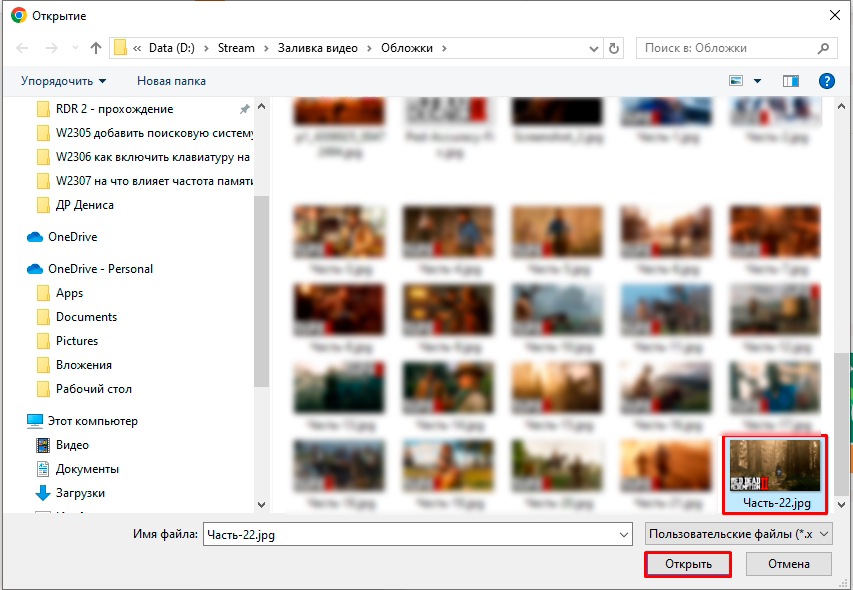Toggle the preview pane icon
853x590 pixels.
pyautogui.click(x=790, y=81)
